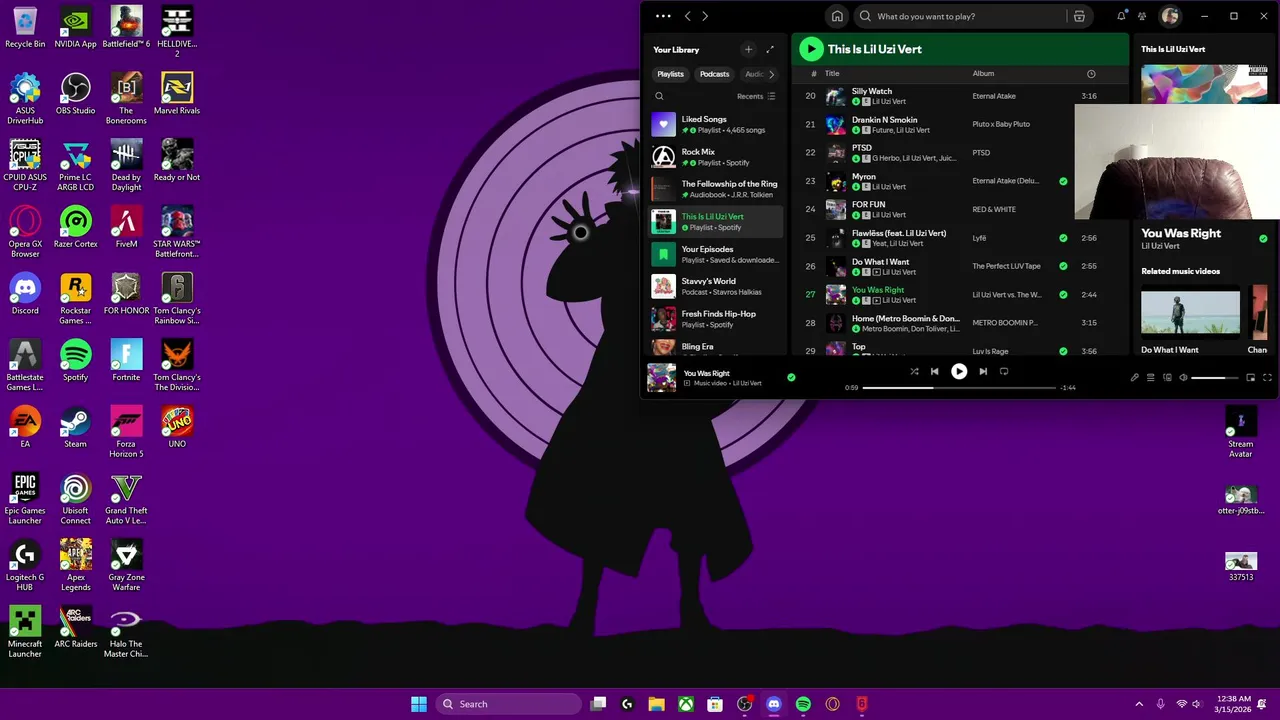Go back with Spotify left arrow
1280x720 pixels.
tap(687, 16)
